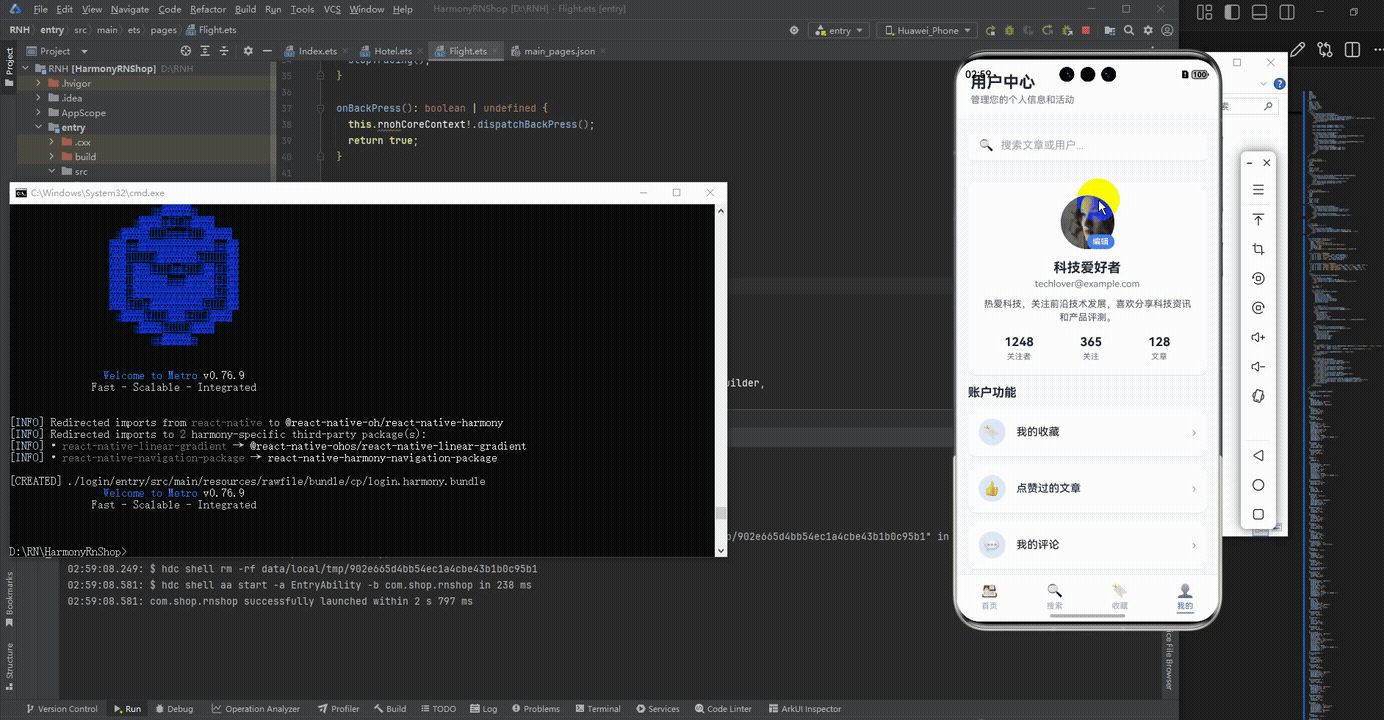The width and height of the screenshot is (1384, 720).
Task: Open the entry run configuration dropdown
Action: 839,30
